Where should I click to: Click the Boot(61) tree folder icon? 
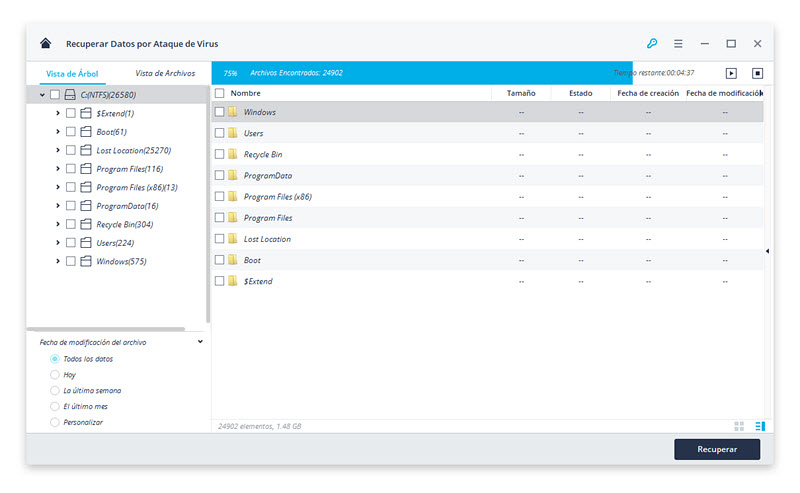pos(86,132)
